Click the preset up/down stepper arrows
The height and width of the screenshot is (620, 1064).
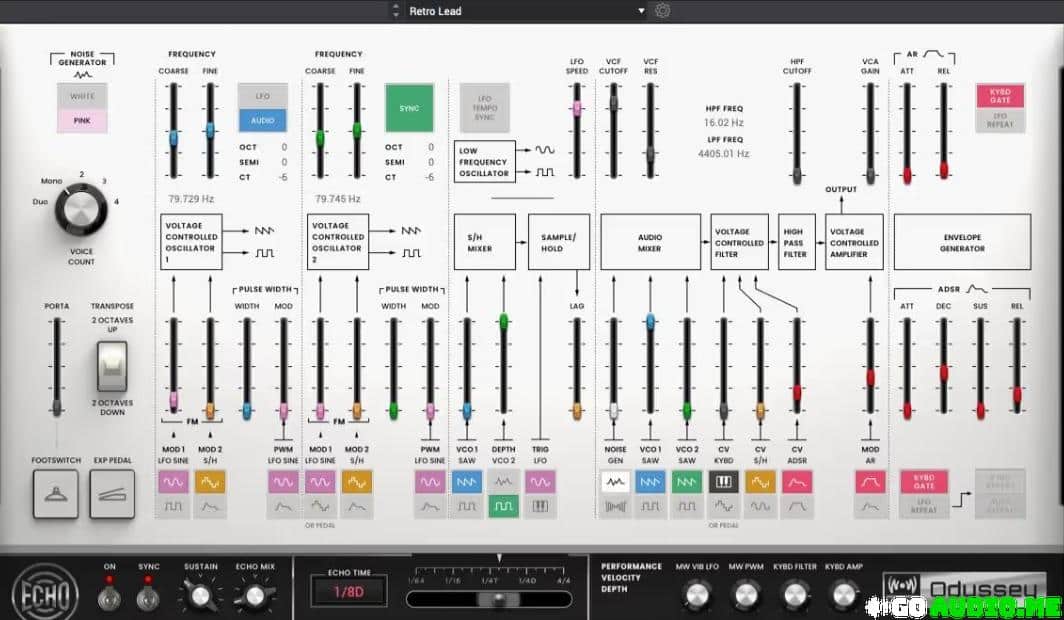(x=395, y=11)
